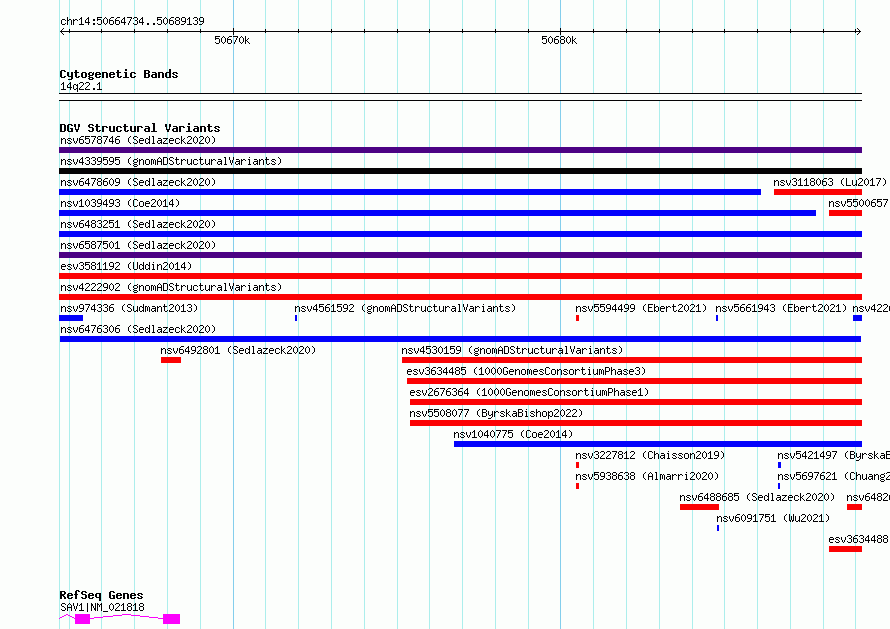This screenshot has width=890, height=629.
Task: Select esv3634485 (1000GenomesConsortiumPhase3) label
Action: pos(526,371)
